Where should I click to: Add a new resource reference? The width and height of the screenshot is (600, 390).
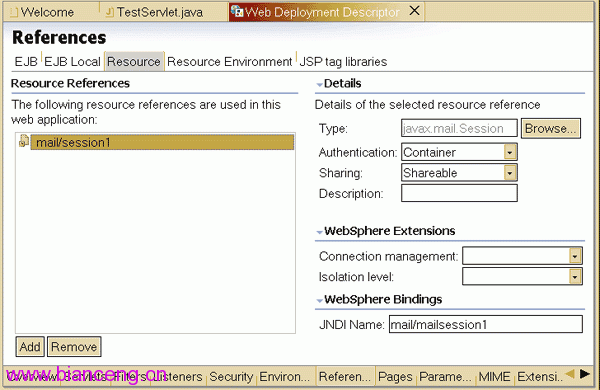[30, 347]
